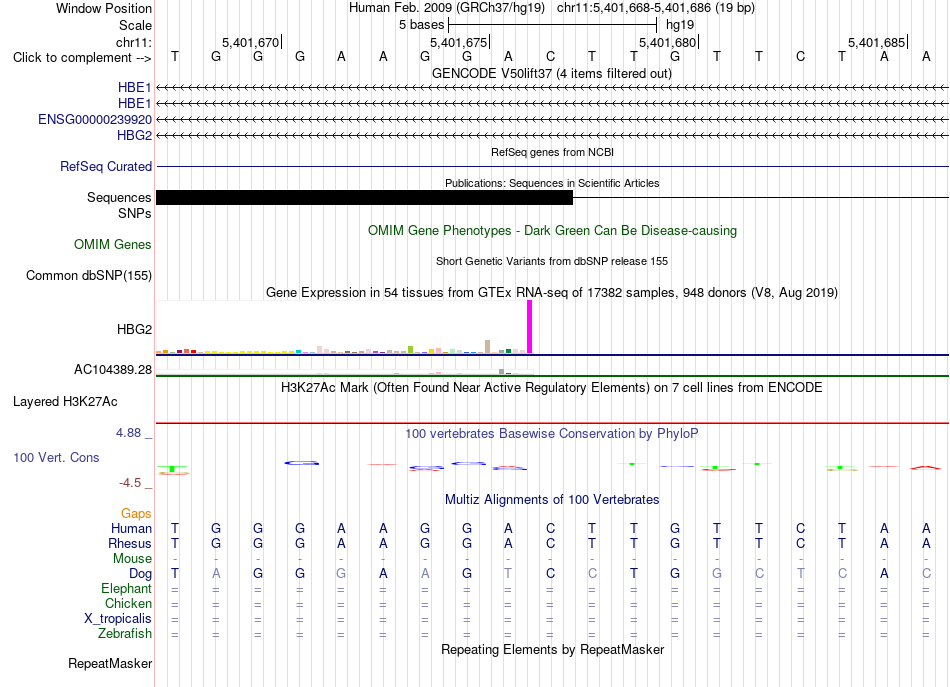Open the GENCODE V50lift37 track title
This screenshot has height=687, width=950.
tap(551, 73)
